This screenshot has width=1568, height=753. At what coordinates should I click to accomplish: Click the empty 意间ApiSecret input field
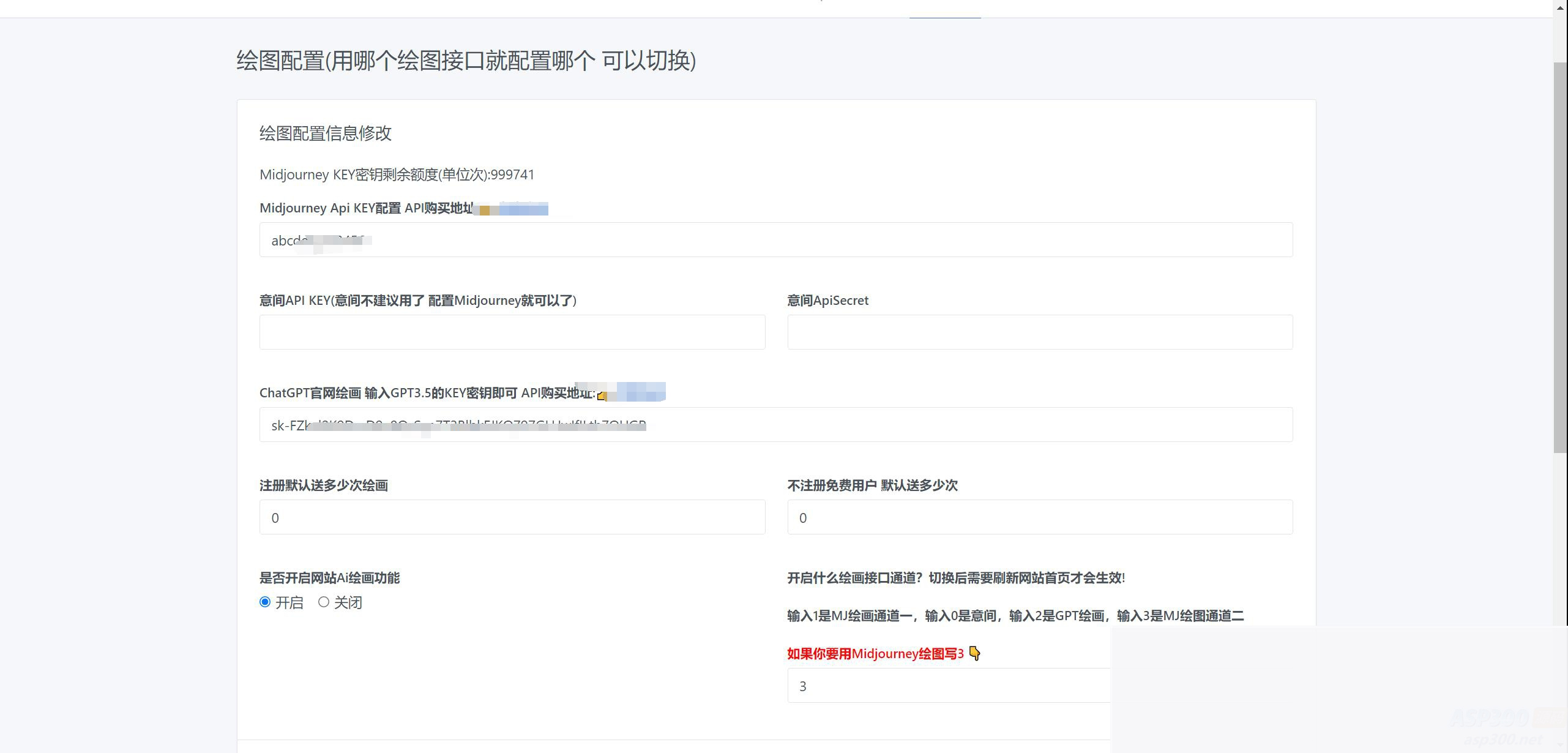tap(1039, 332)
